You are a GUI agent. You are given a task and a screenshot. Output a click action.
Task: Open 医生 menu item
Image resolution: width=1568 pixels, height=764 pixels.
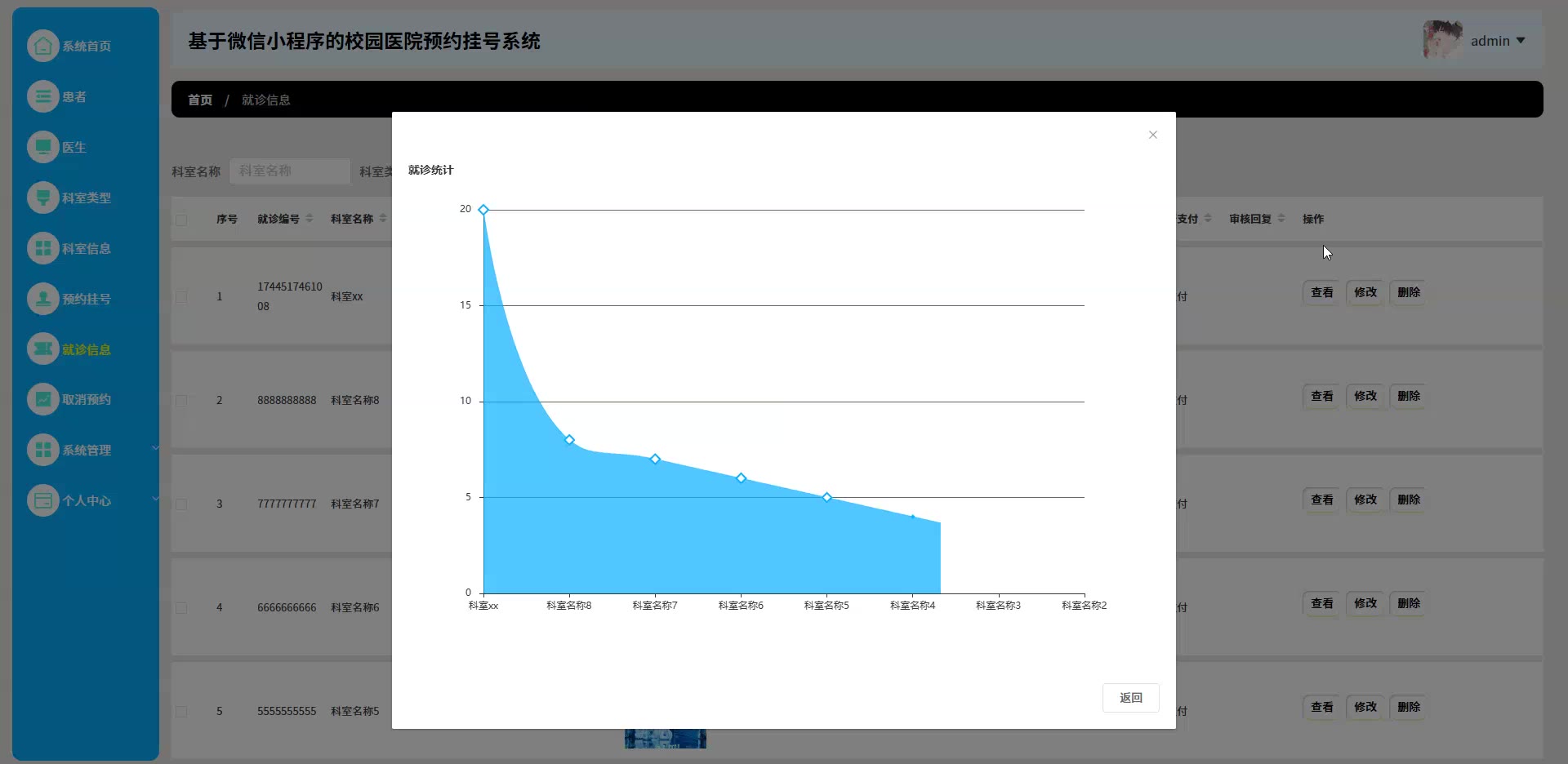[x=74, y=148]
